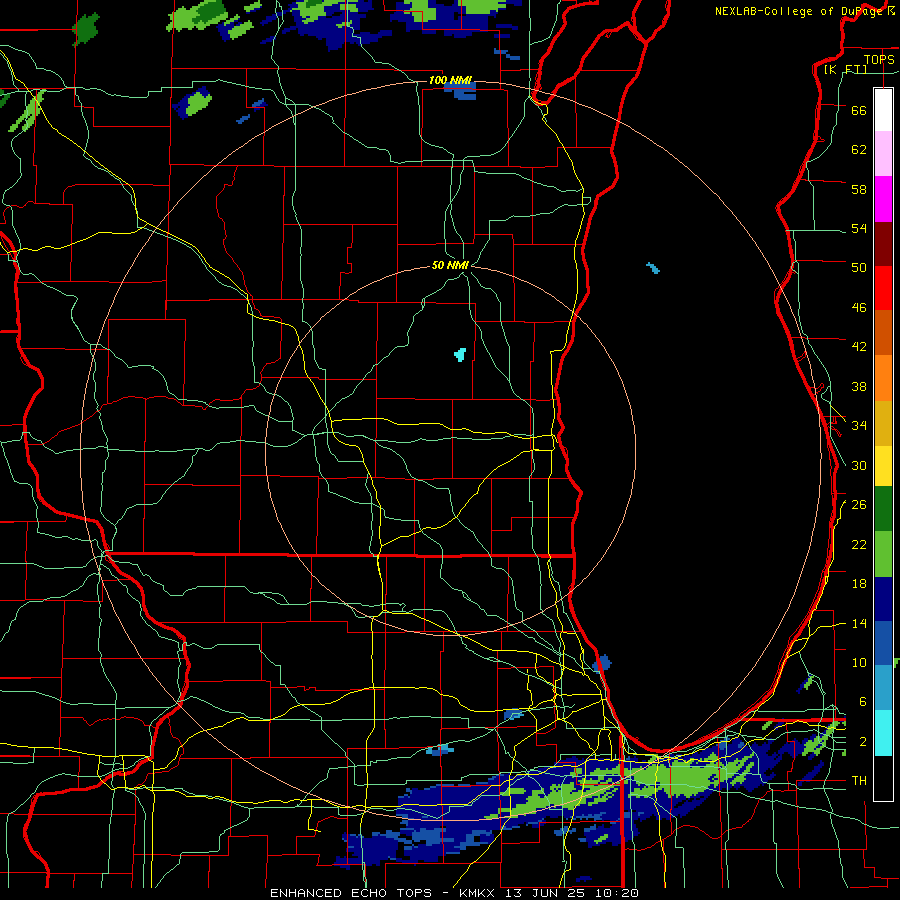Click the white color band near 66

click(x=883, y=110)
